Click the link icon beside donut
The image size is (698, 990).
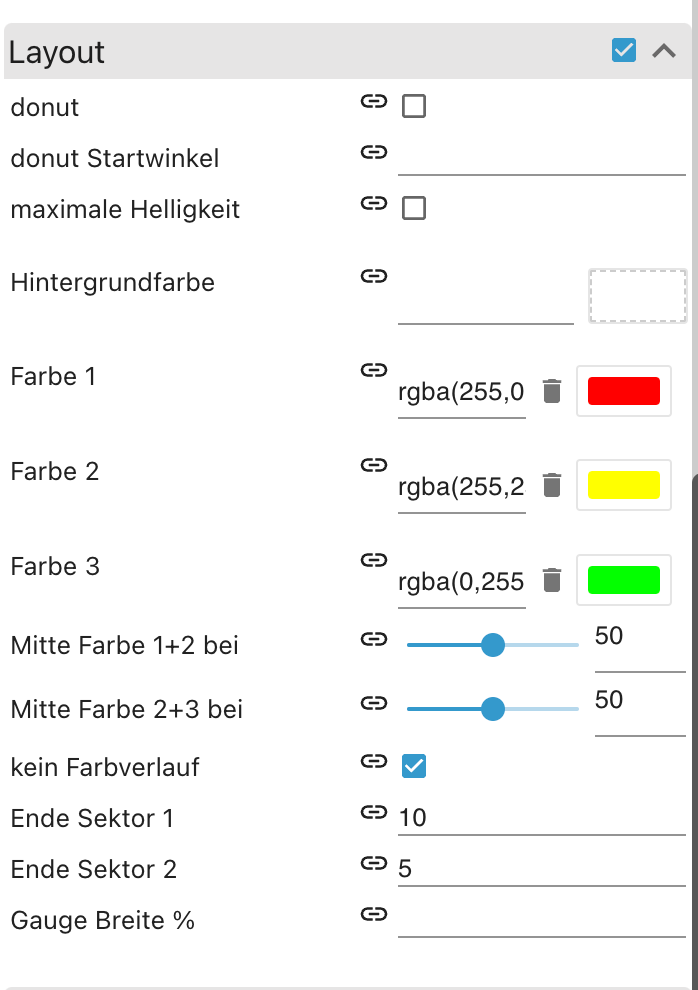[x=373, y=102]
